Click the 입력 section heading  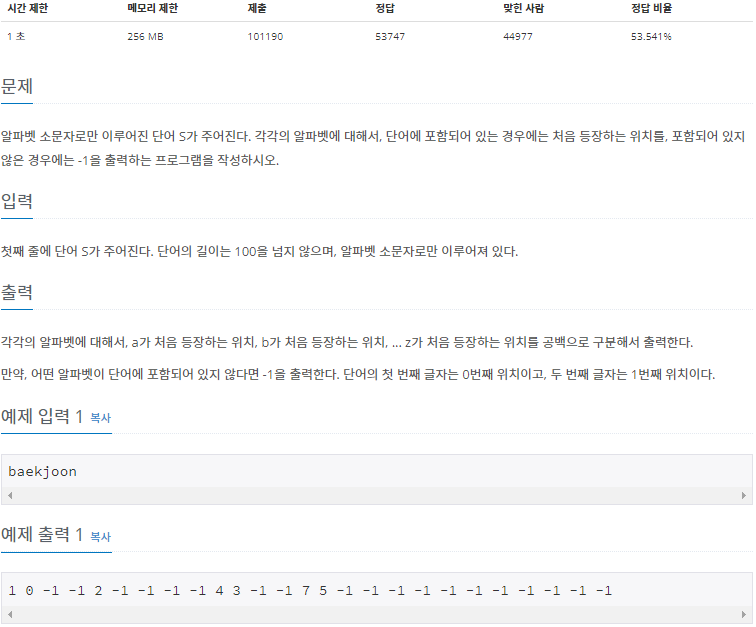click(17, 201)
